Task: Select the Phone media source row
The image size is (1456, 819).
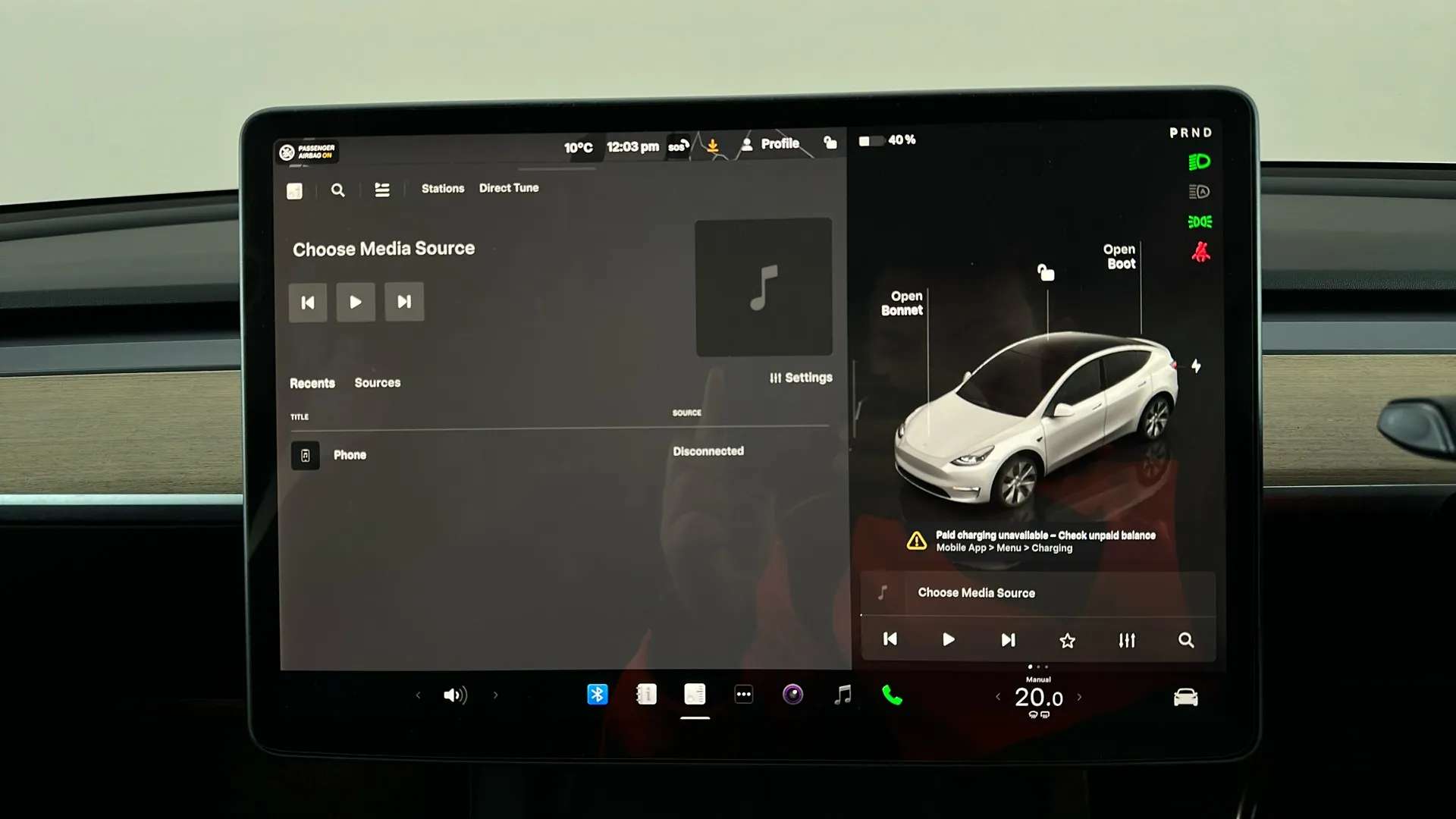Action: click(x=560, y=455)
